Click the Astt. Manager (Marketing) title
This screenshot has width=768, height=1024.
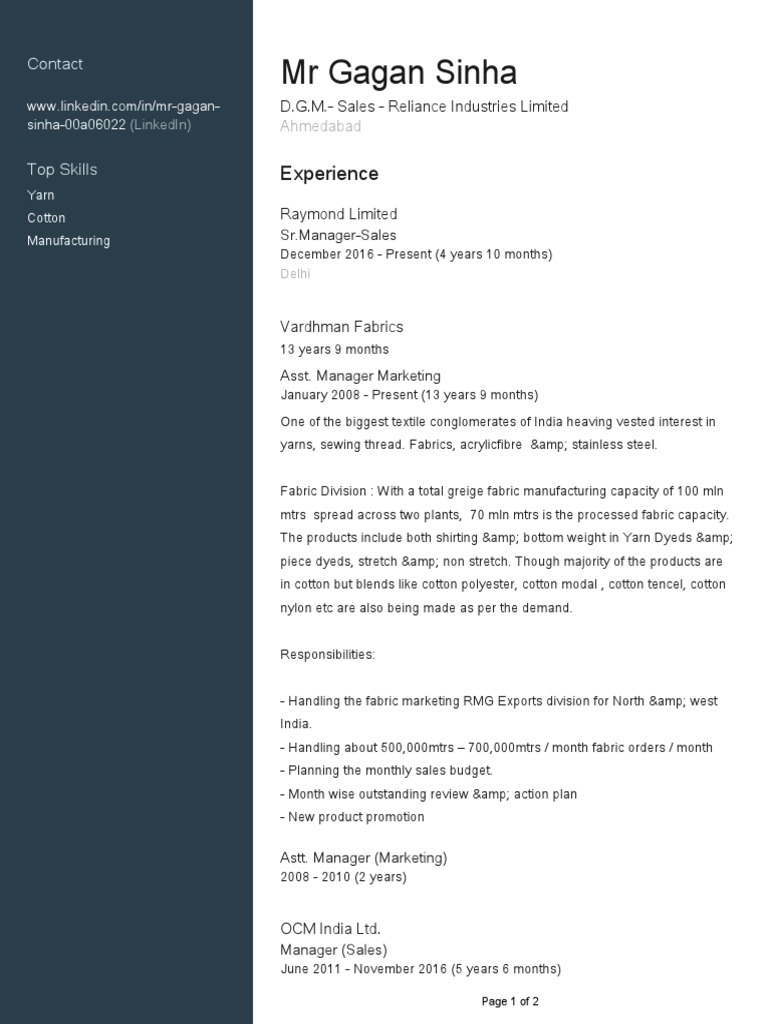coord(363,858)
